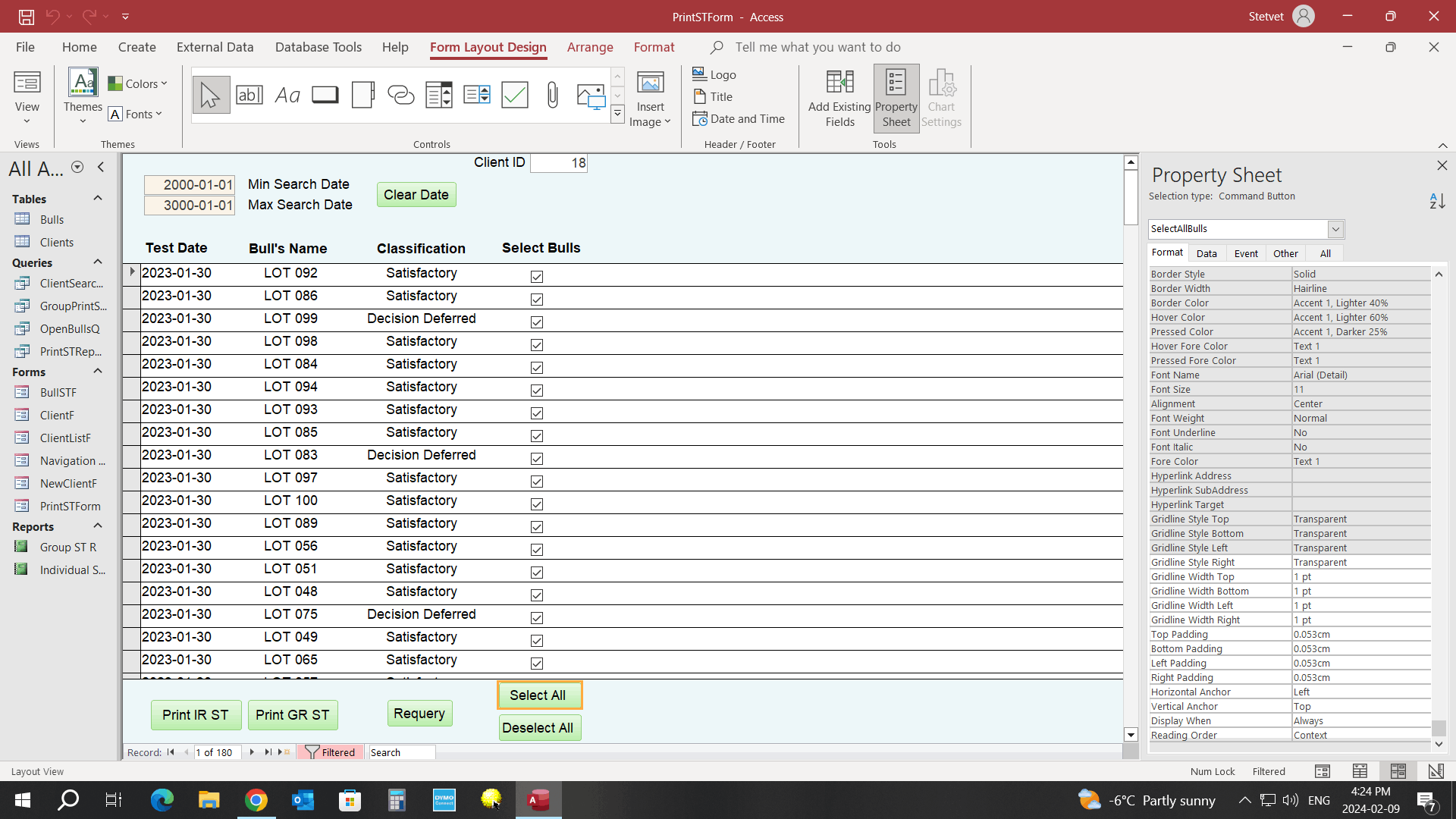The width and height of the screenshot is (1456, 819).
Task: Choose the Tab Control tool
Action: (x=362, y=95)
